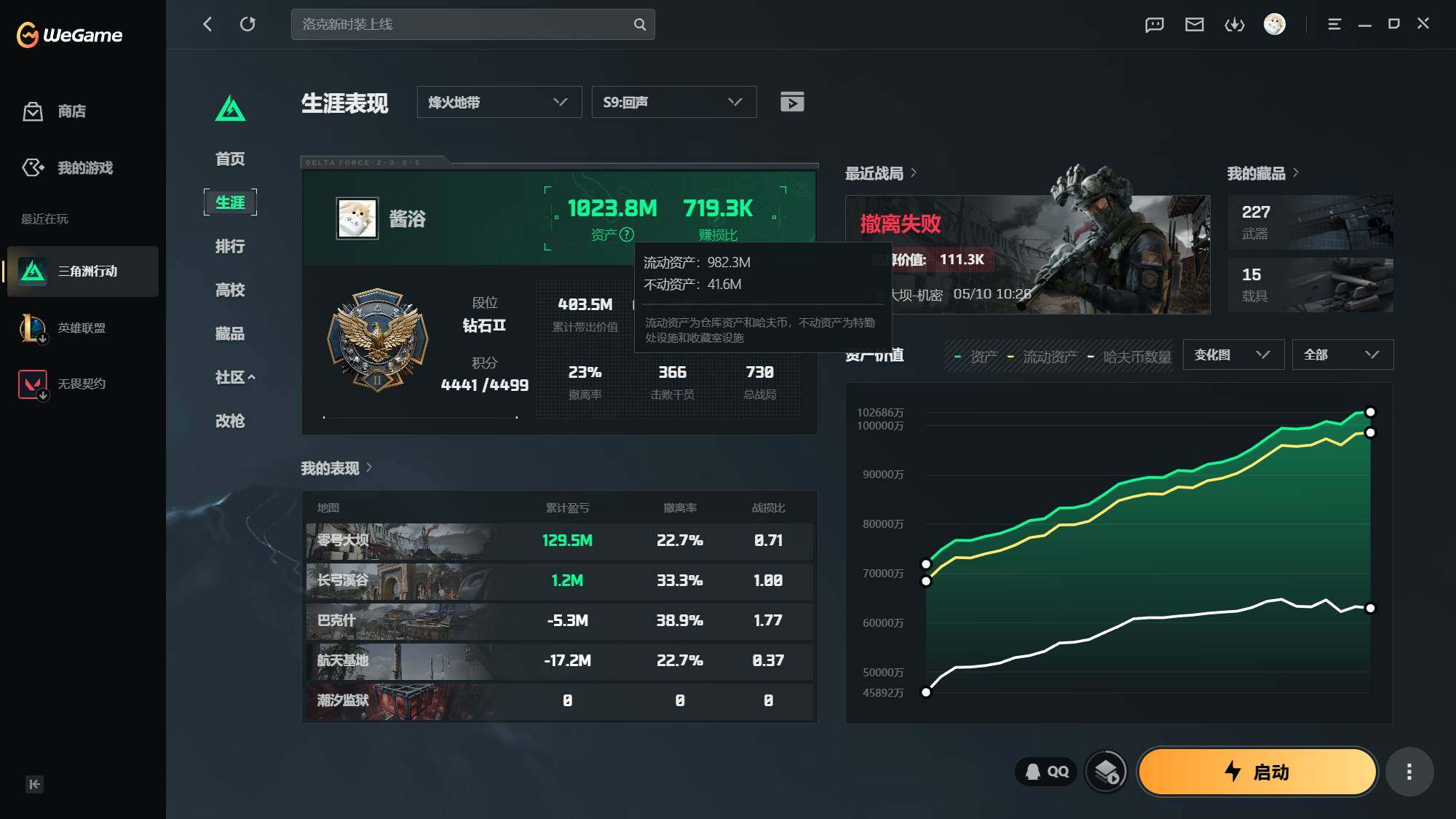The height and width of the screenshot is (819, 1456).
Task: Switch to the 藏品 tab
Action: (x=230, y=333)
